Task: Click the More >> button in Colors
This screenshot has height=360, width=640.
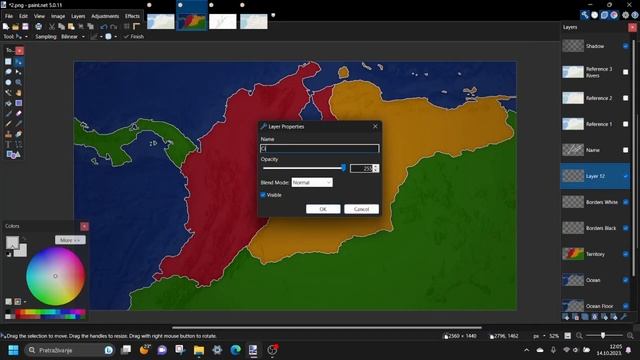Action: (70, 240)
